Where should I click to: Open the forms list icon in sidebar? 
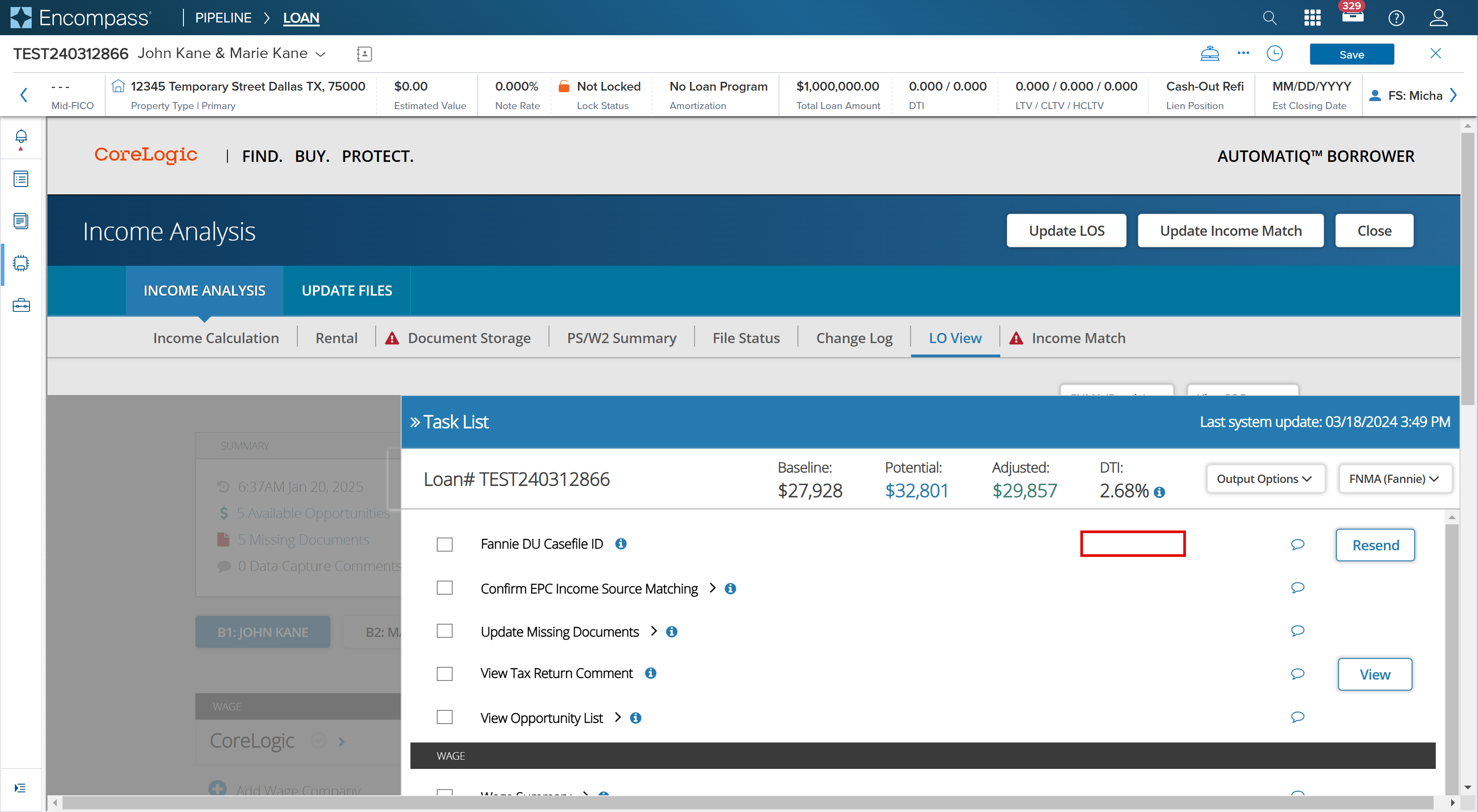point(21,179)
